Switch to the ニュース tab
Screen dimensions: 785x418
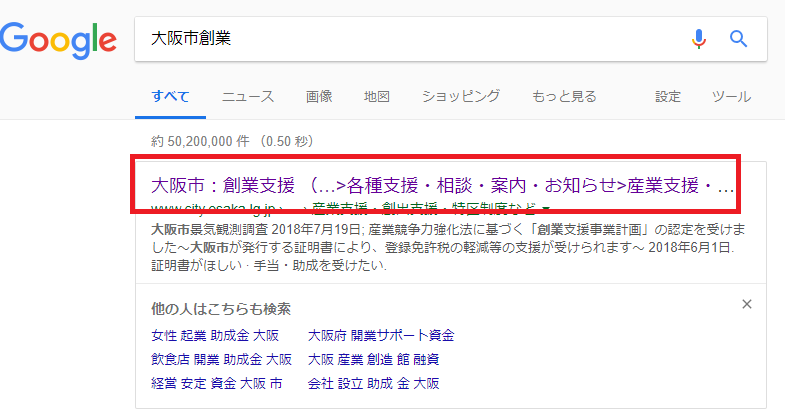(x=247, y=97)
